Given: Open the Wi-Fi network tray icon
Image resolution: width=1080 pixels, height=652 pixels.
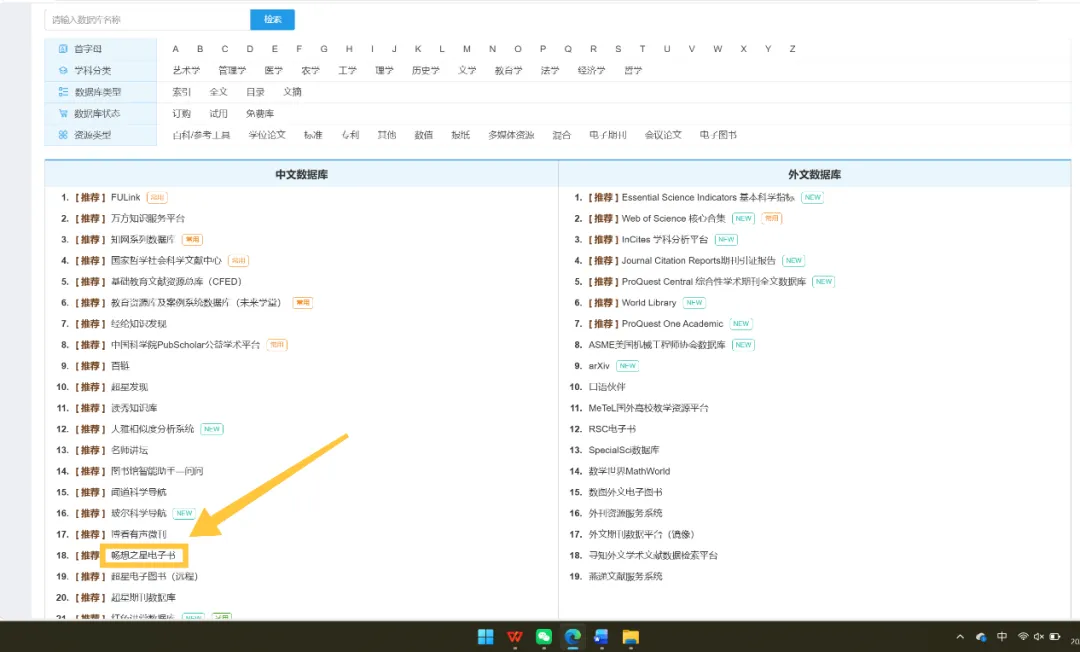Looking at the screenshot, I should 1023,637.
